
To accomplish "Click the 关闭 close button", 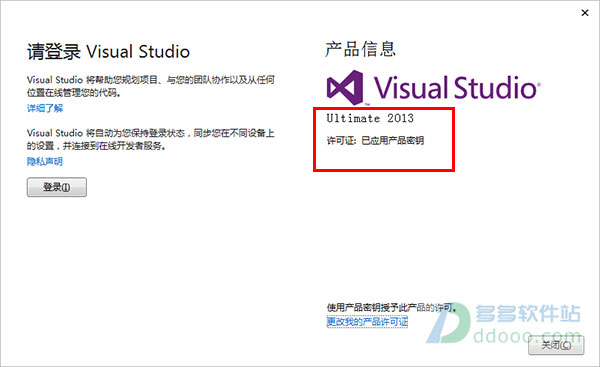I will click(556, 345).
